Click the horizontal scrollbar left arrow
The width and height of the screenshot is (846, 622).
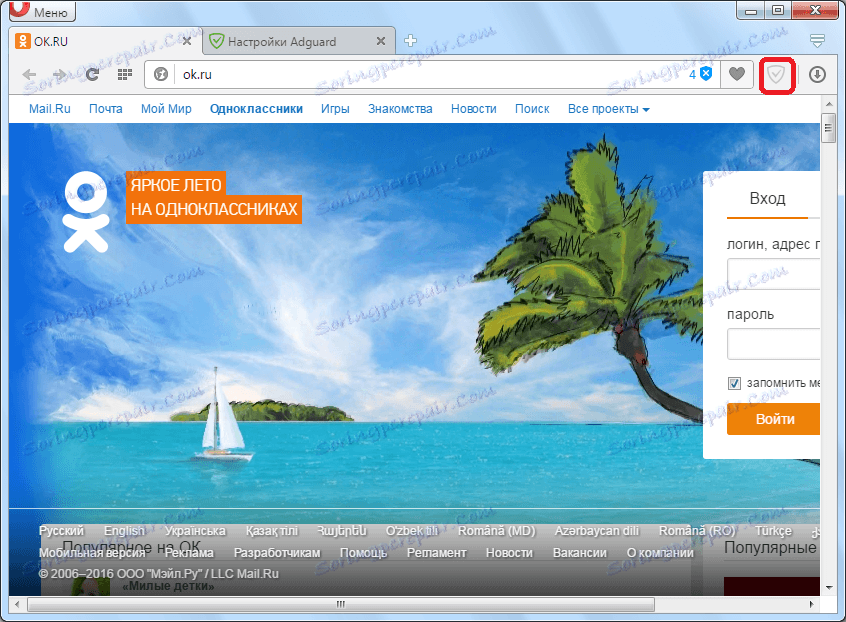pos(17,604)
